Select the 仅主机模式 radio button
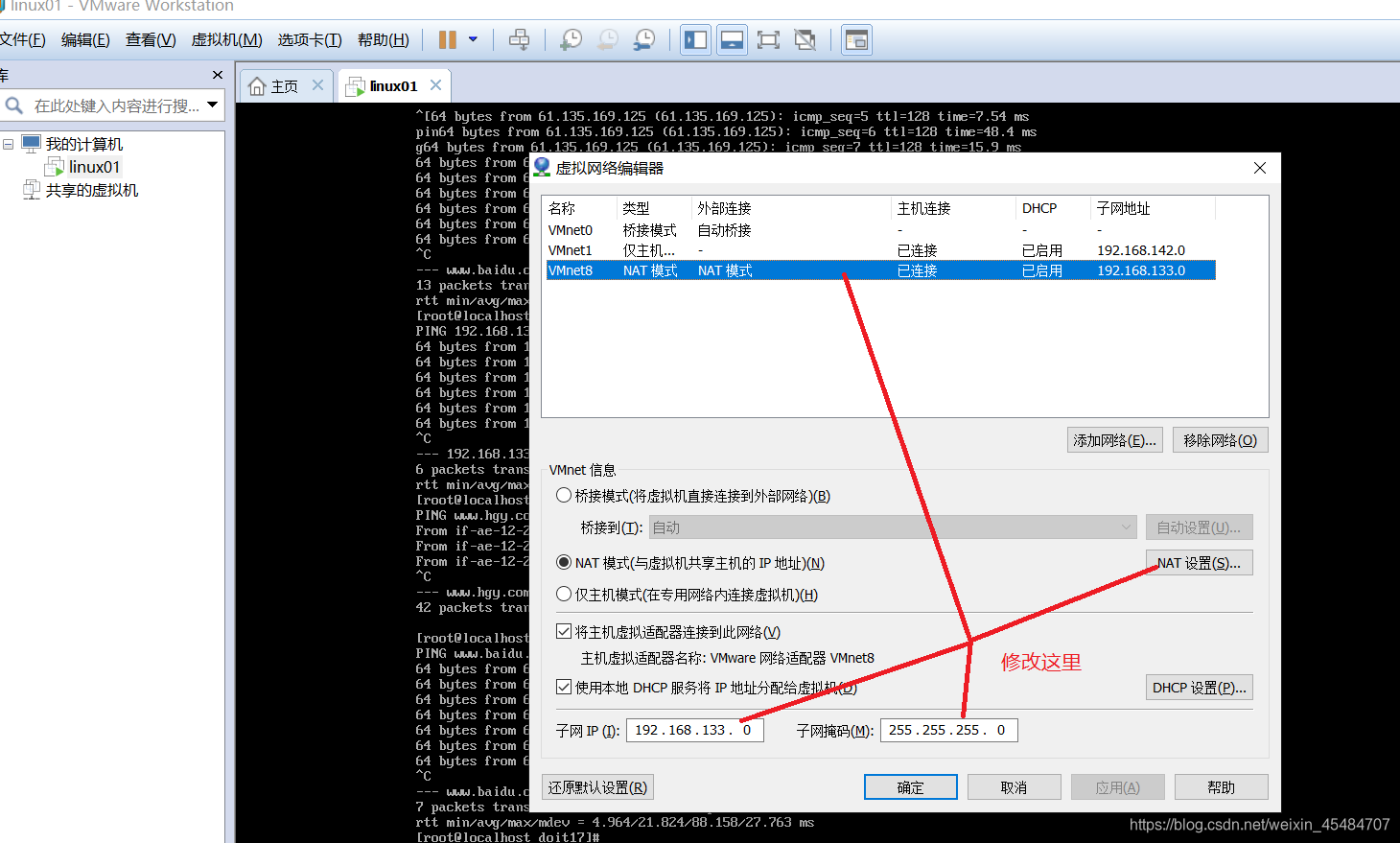This screenshot has width=1400, height=843. [564, 595]
